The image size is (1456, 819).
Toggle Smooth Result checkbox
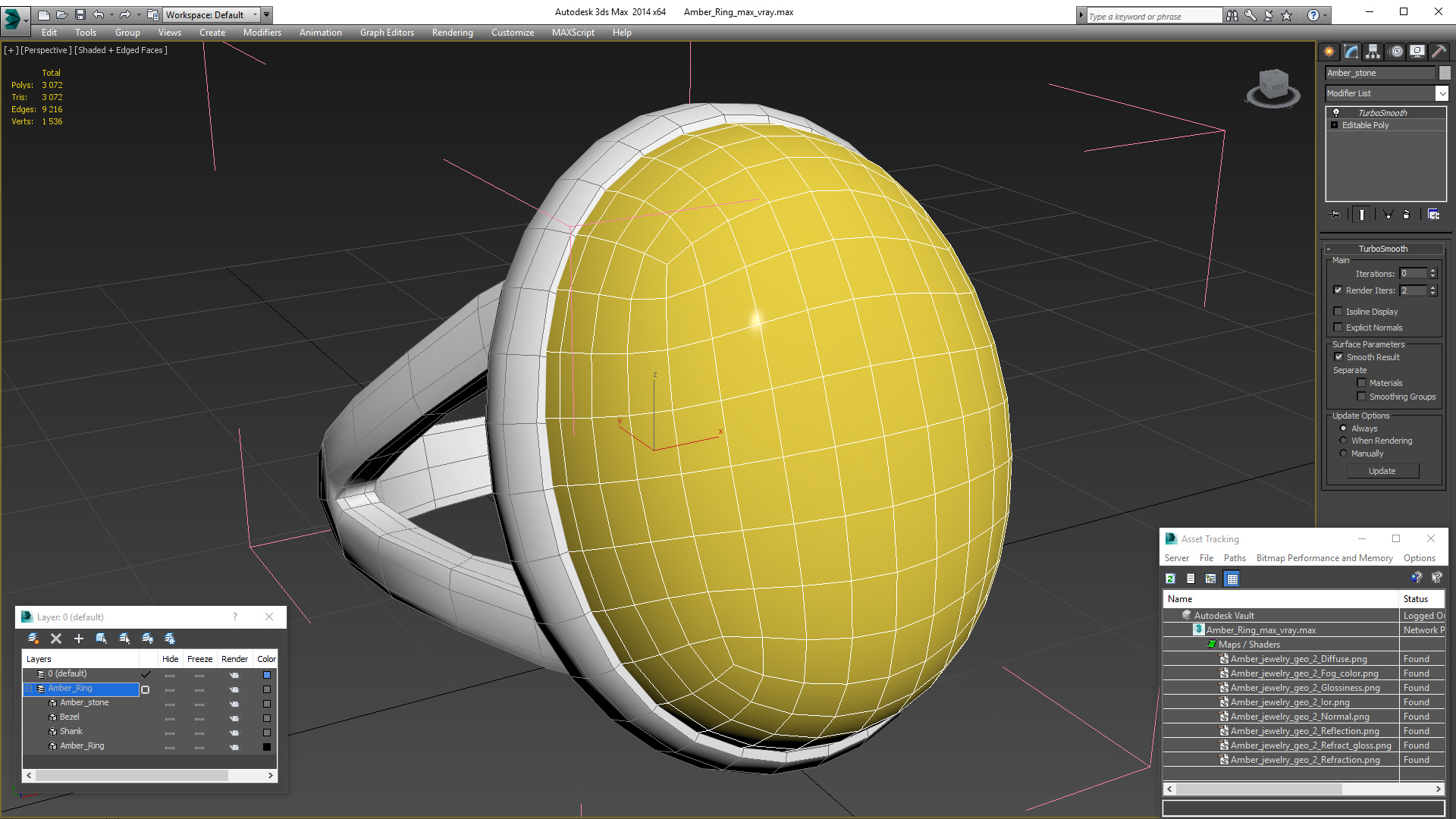(x=1338, y=357)
